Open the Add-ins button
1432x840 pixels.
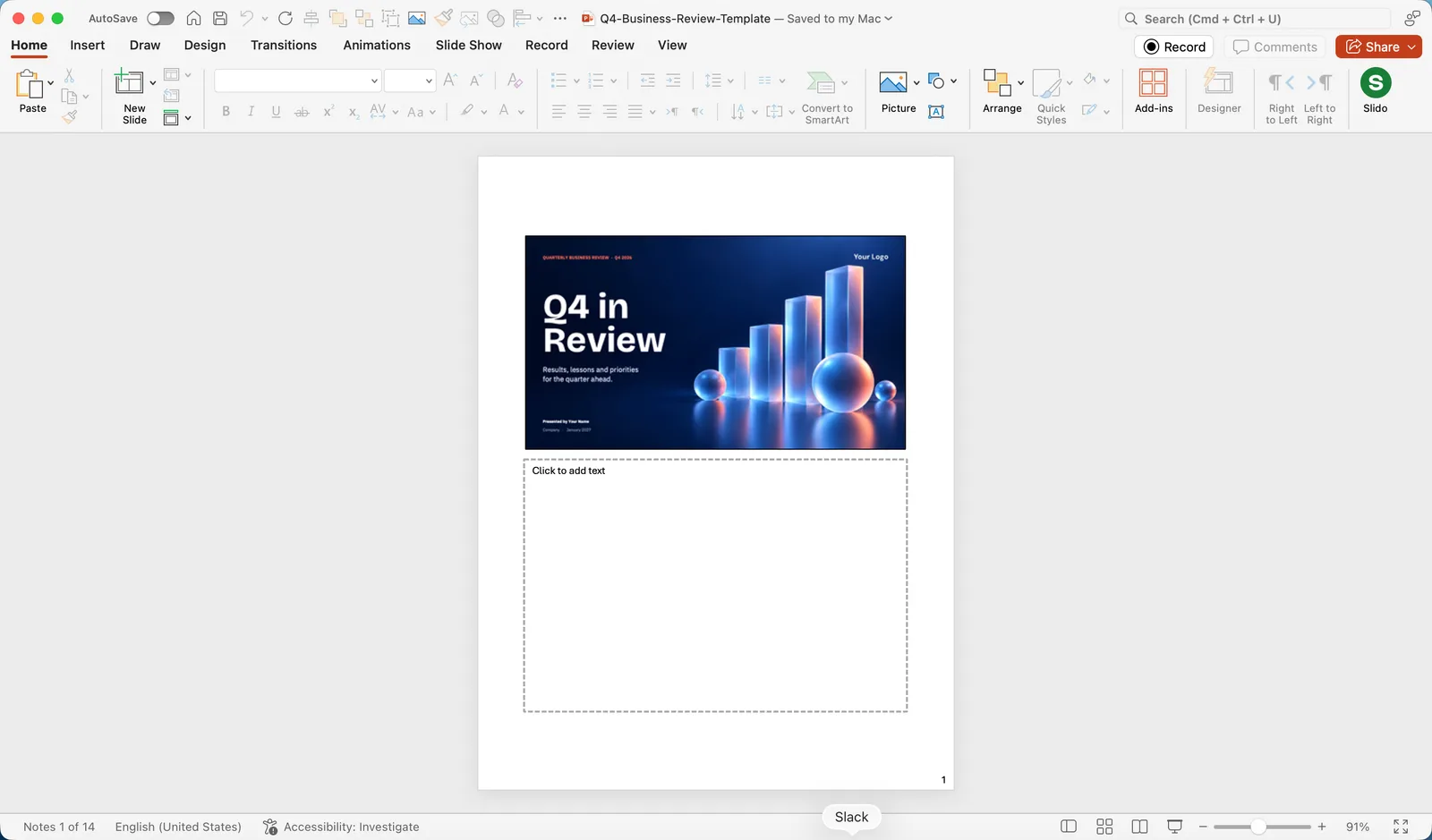(1154, 92)
